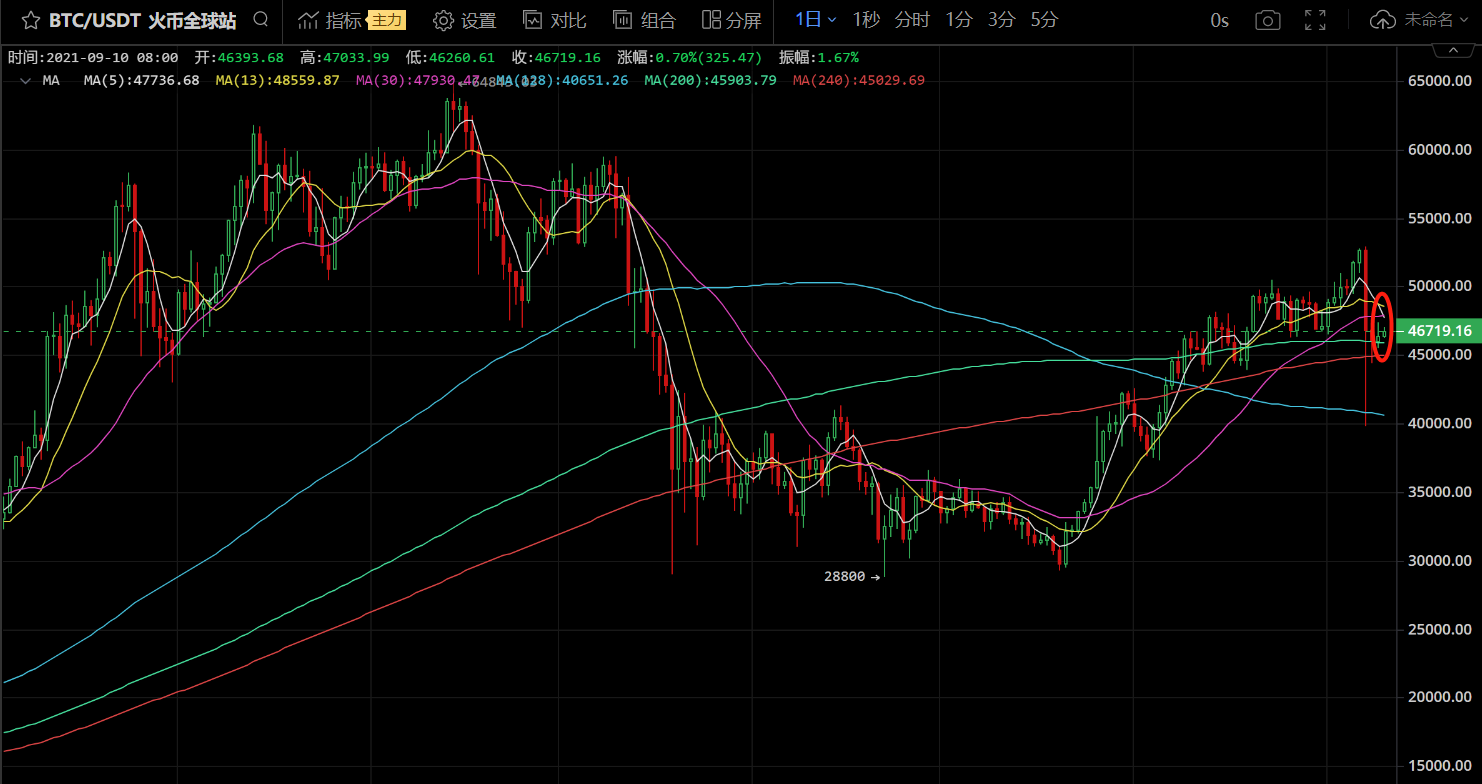
Task: Select the 3分 timeframe
Action: (x=1001, y=19)
